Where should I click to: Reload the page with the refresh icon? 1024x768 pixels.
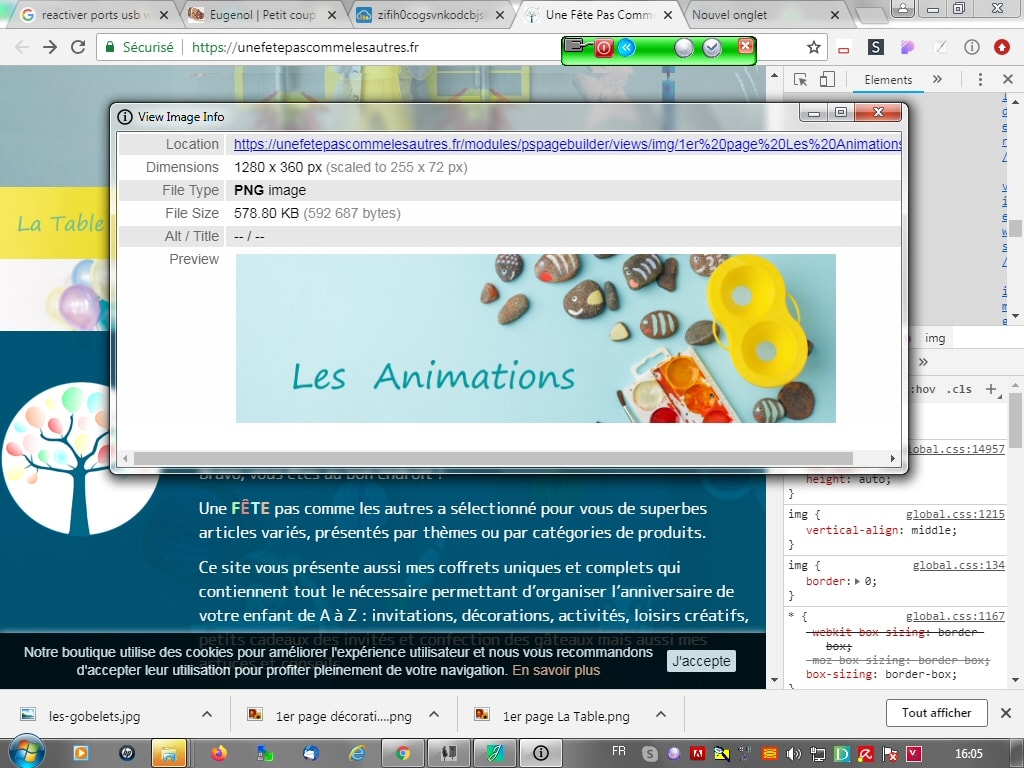pyautogui.click(x=78, y=47)
